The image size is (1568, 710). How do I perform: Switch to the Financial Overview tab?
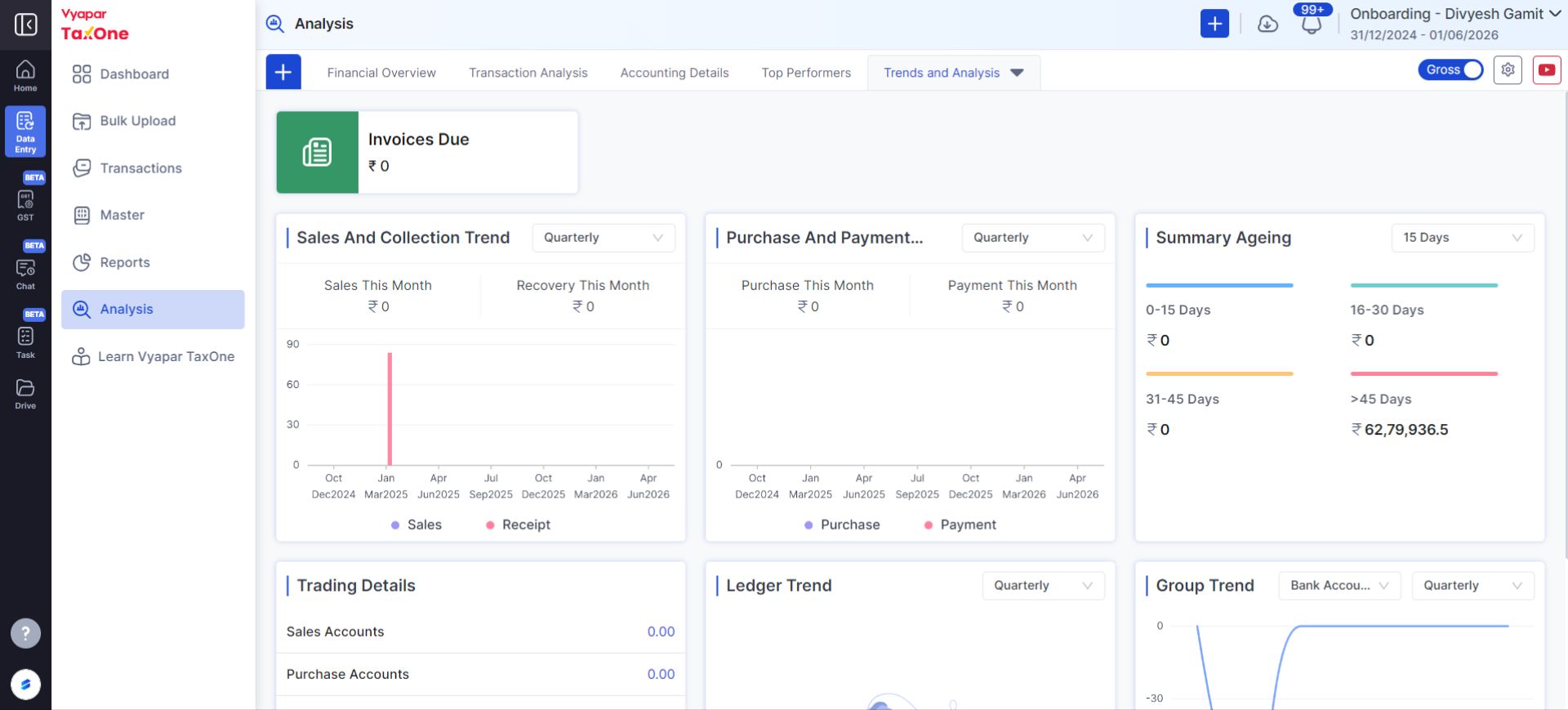click(381, 73)
